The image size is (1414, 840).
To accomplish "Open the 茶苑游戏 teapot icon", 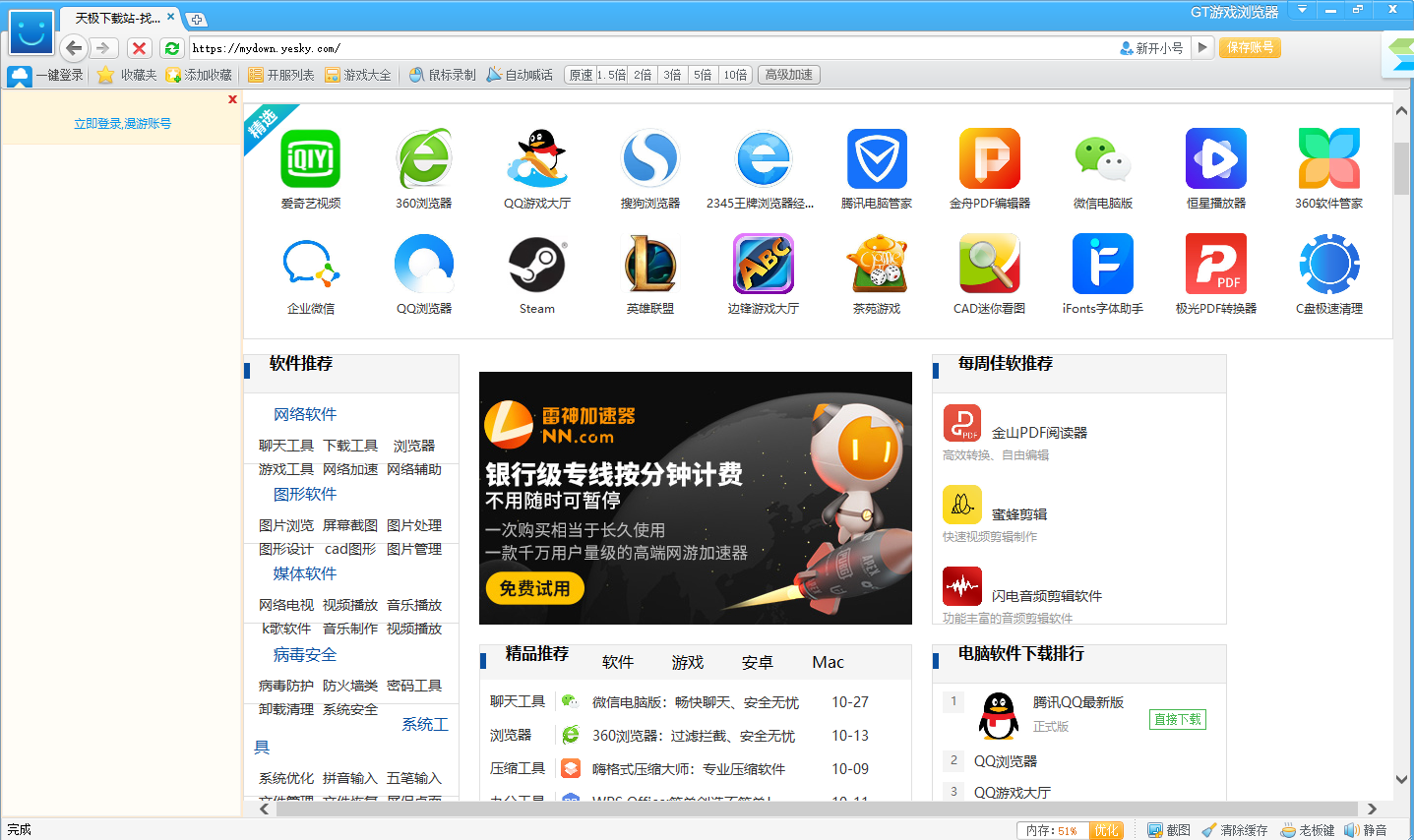I will (877, 264).
